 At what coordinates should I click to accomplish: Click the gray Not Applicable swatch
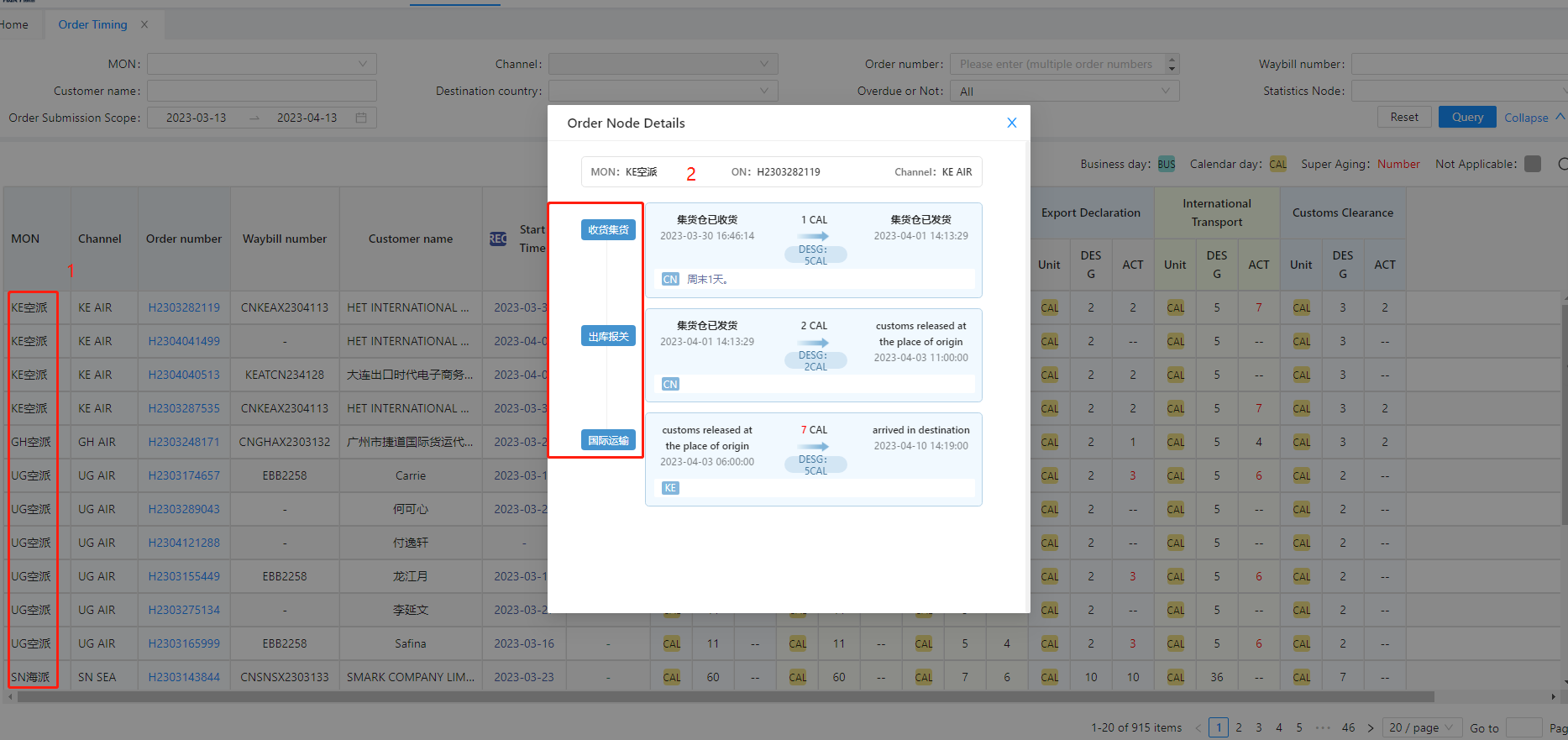point(1533,165)
